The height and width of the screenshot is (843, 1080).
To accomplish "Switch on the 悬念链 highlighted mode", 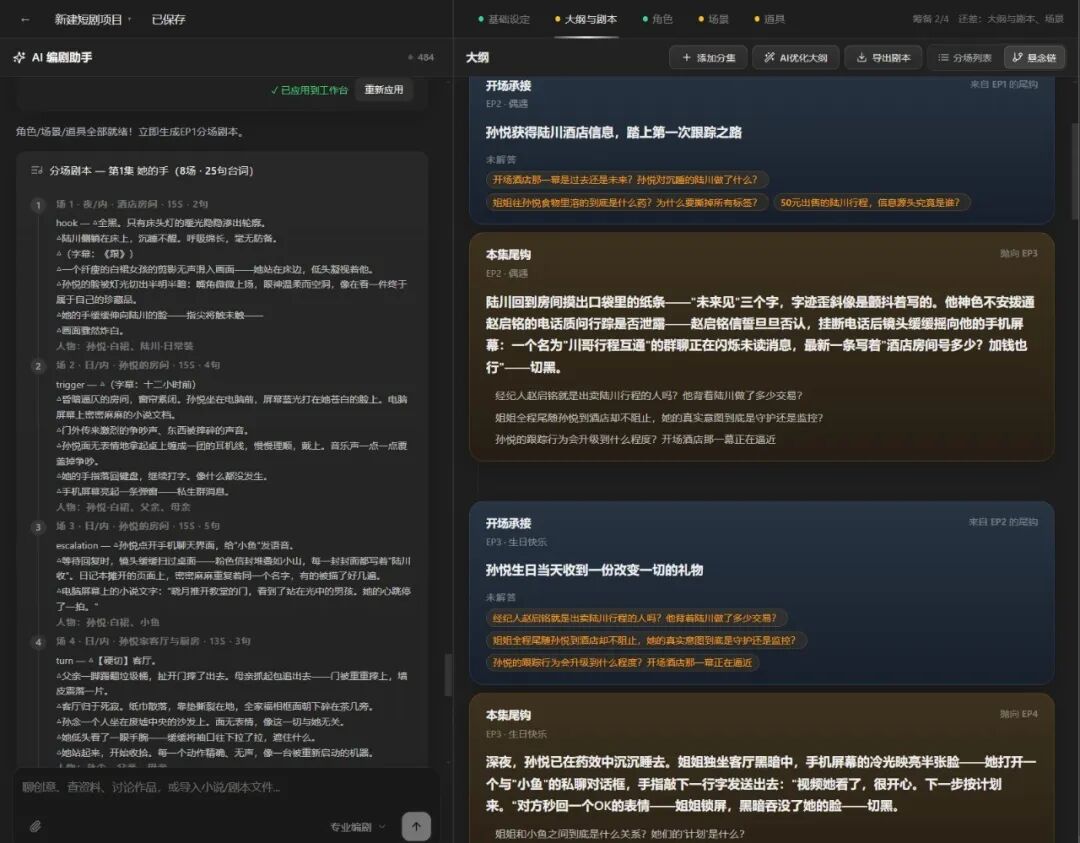I will [1033, 57].
